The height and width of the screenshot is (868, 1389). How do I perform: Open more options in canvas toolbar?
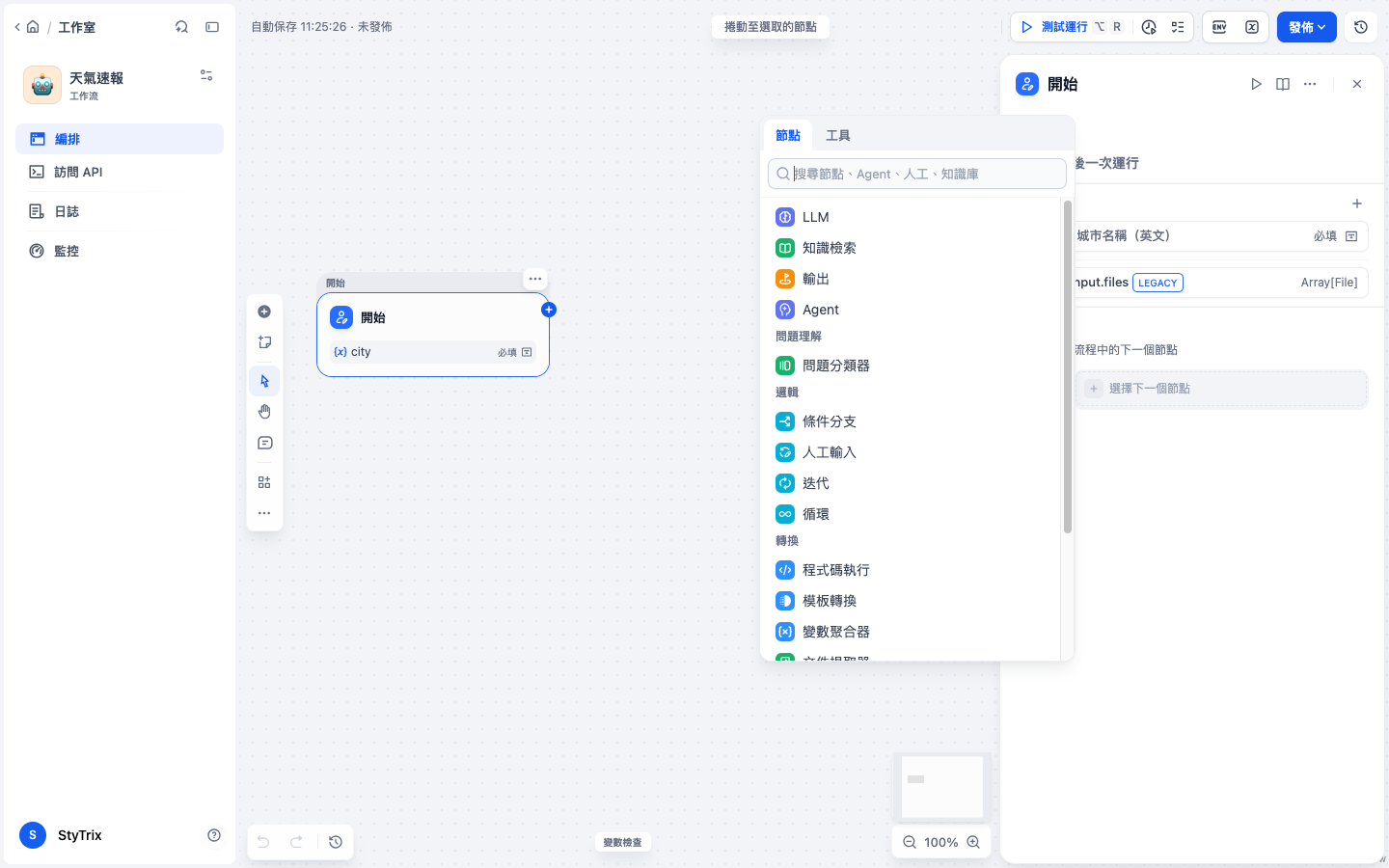(264, 513)
